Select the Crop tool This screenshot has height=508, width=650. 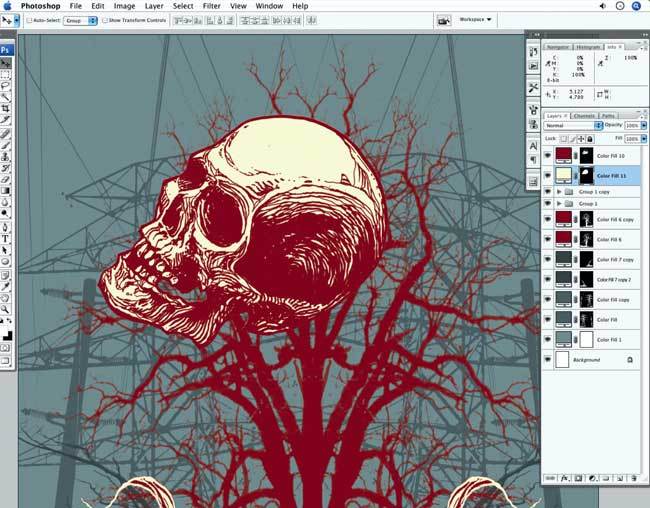(x=6, y=108)
